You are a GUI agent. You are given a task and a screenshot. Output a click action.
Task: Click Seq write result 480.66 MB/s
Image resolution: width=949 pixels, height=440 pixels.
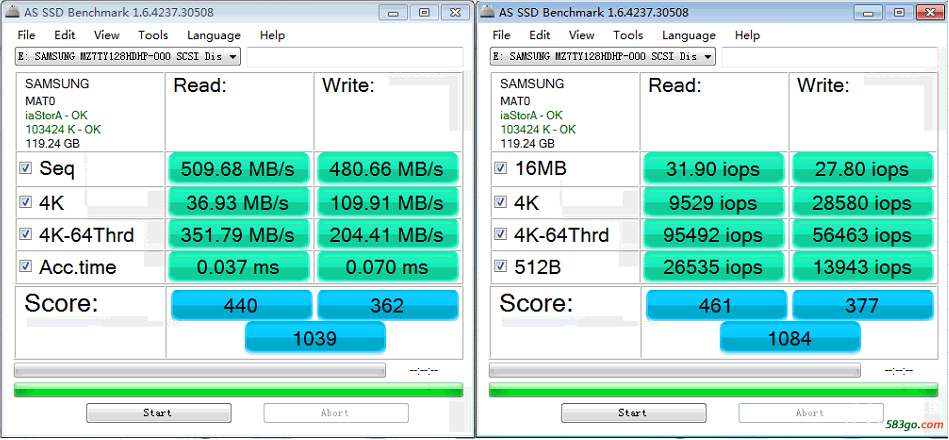coord(387,169)
